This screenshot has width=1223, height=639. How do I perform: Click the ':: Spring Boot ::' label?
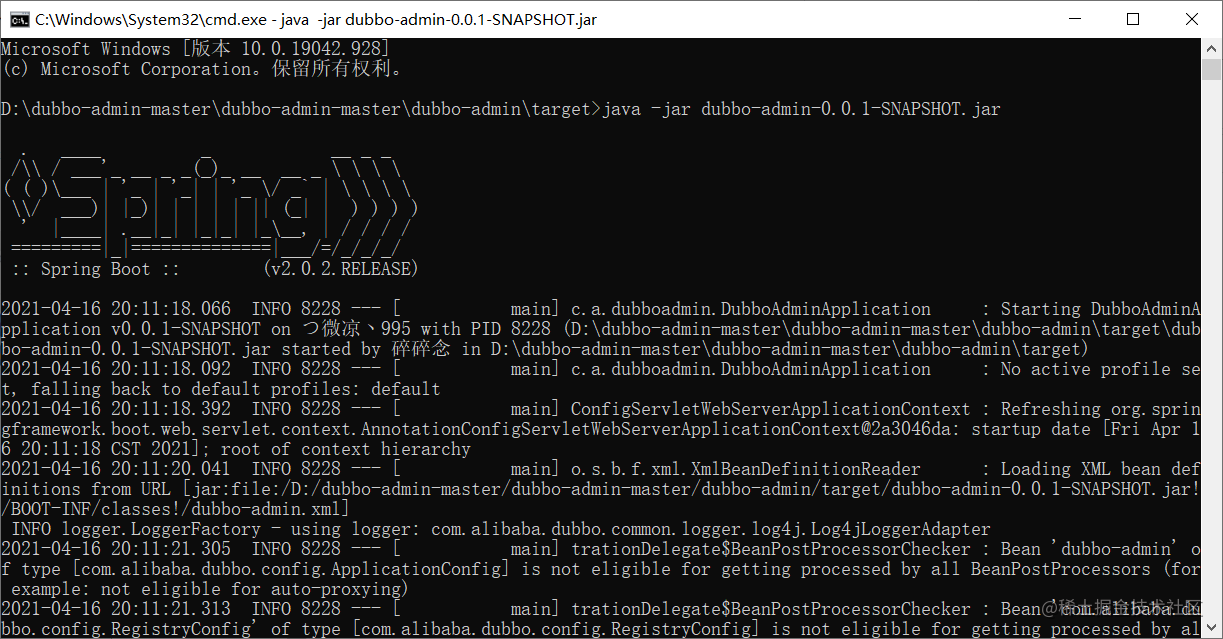[x=96, y=269]
